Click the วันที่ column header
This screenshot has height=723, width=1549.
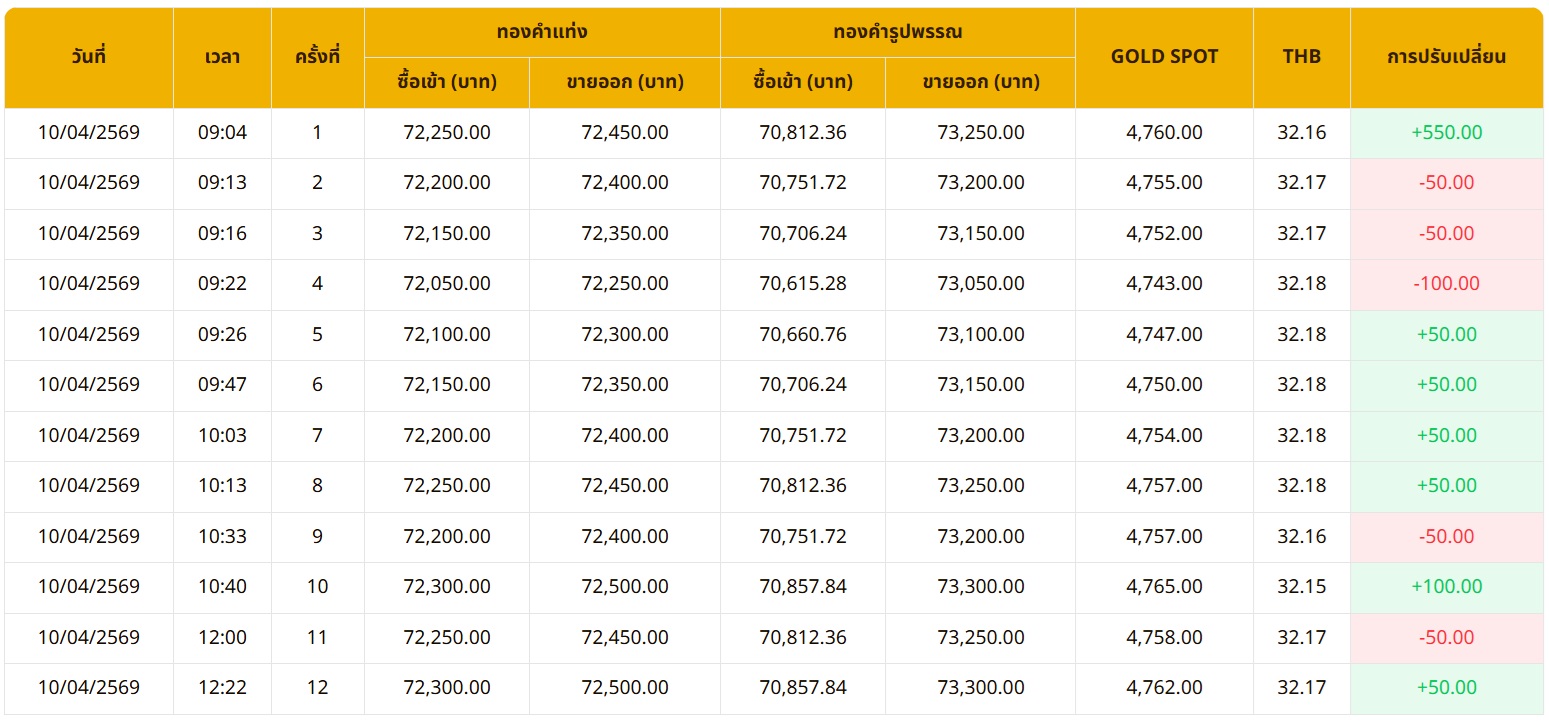(89, 57)
